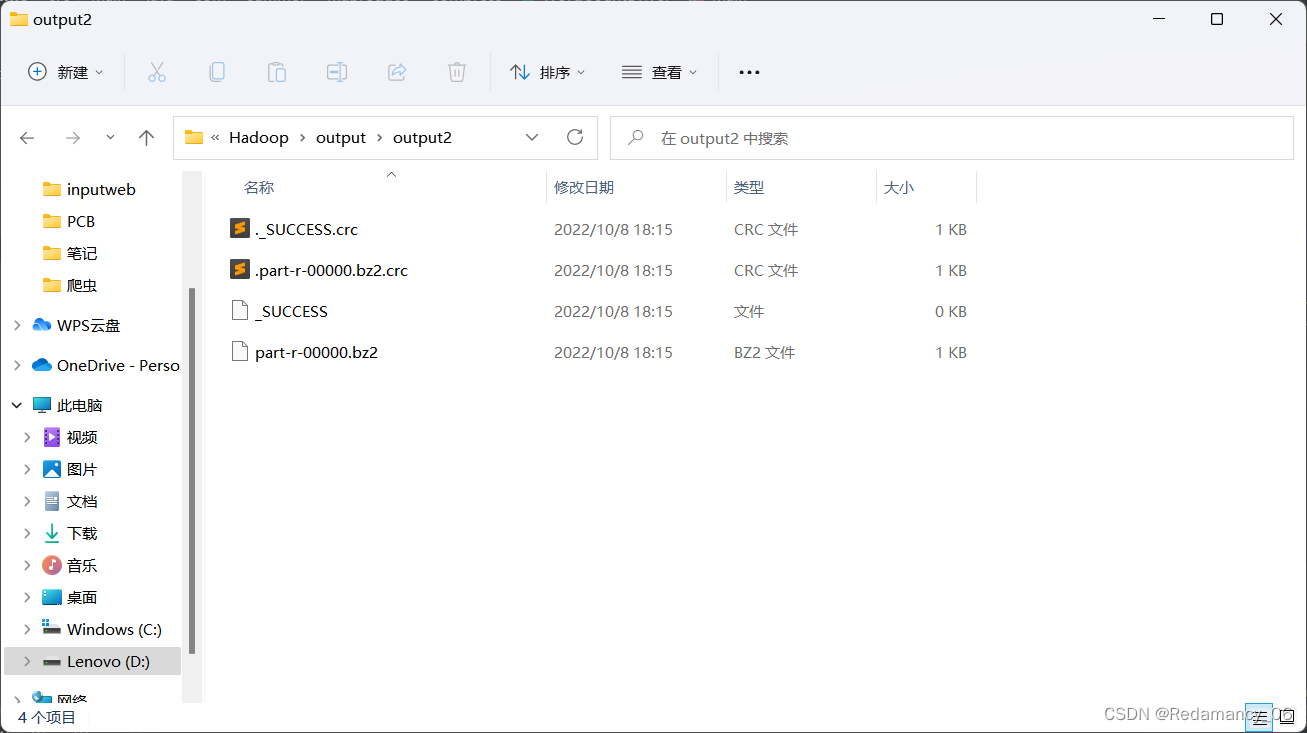Open 视频 library in sidebar
The image size is (1307, 733).
(x=81, y=437)
